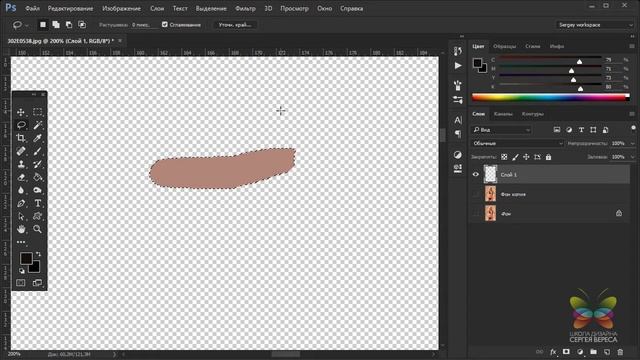Select the Crop tool
The width and height of the screenshot is (640, 360).
click(21, 138)
